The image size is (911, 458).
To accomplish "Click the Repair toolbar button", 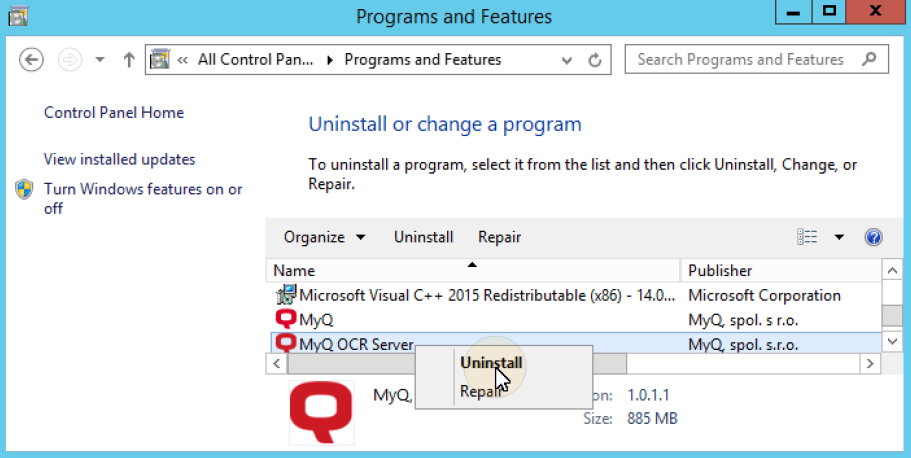I will 499,237.
